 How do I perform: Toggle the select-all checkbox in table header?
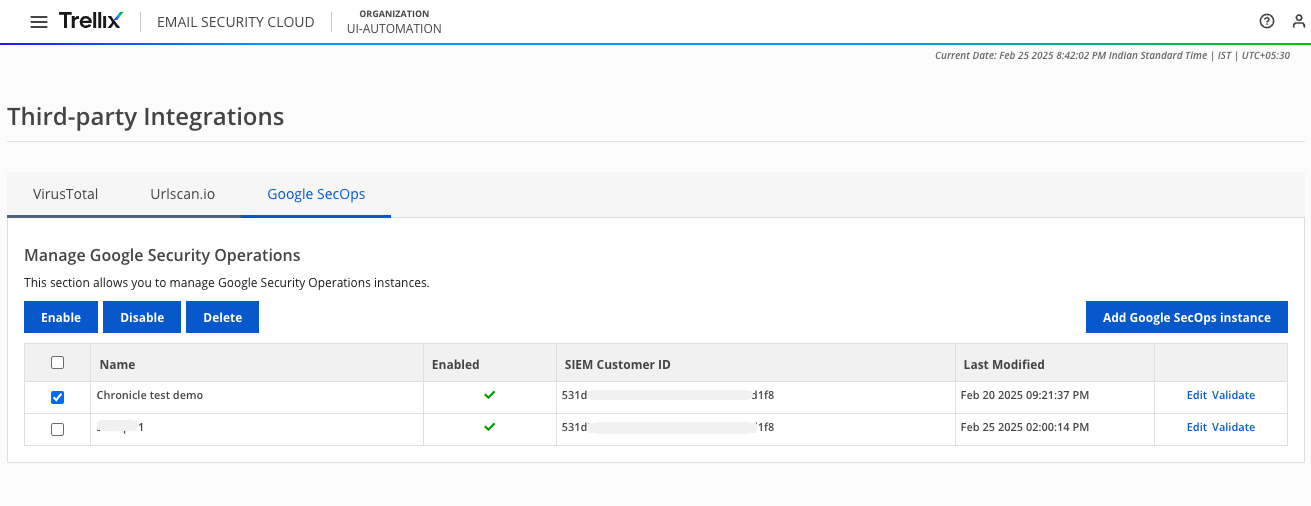(57, 363)
